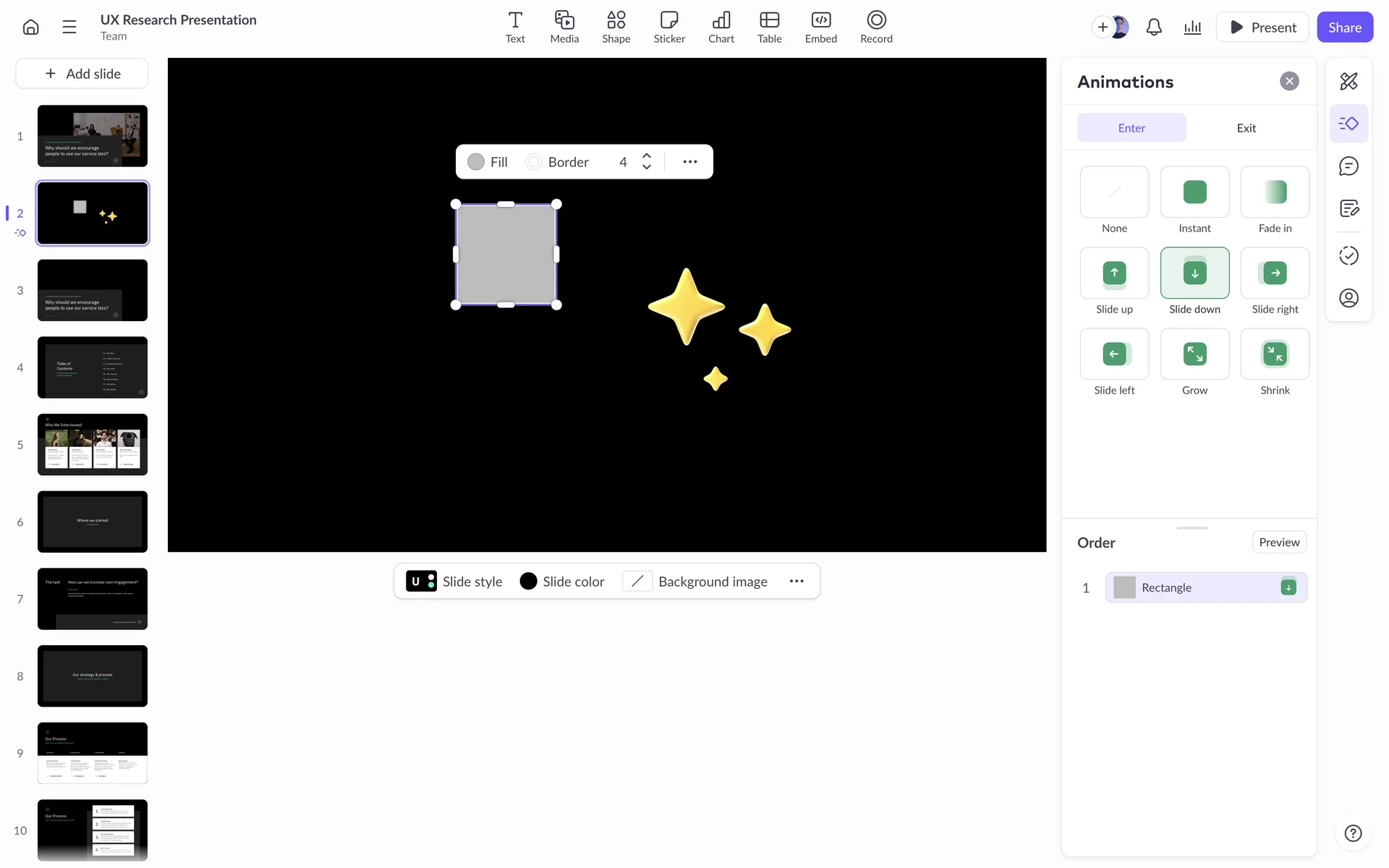Open the Fill color swatch
The width and height of the screenshot is (1389, 868).
pyautogui.click(x=476, y=162)
